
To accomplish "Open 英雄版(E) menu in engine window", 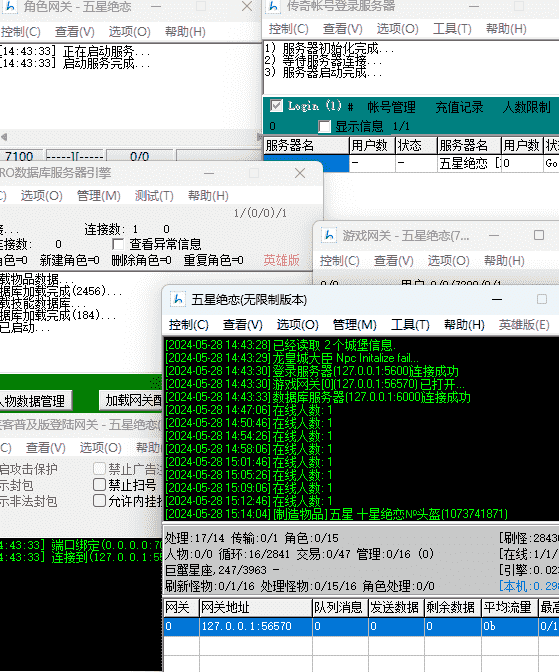I will coord(524,325).
